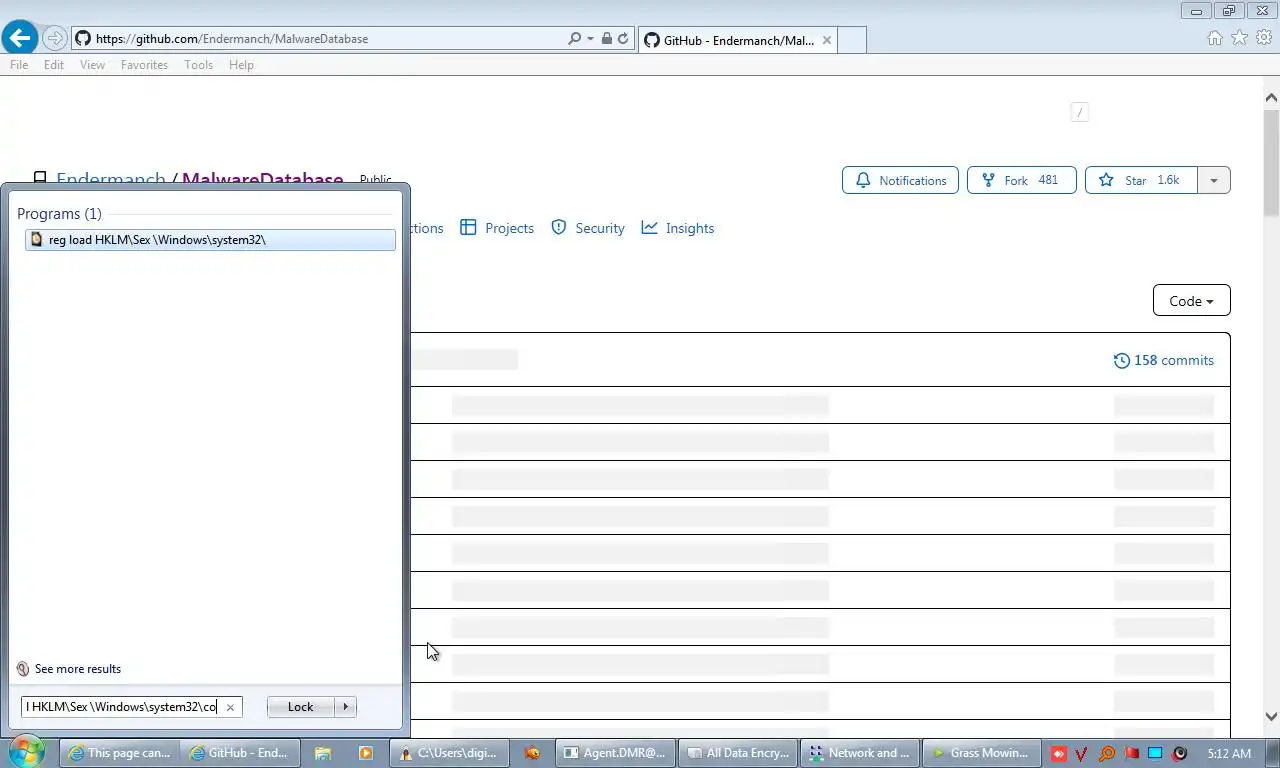1280x768 pixels.
Task: Open the Edit menu
Action: 54,65
